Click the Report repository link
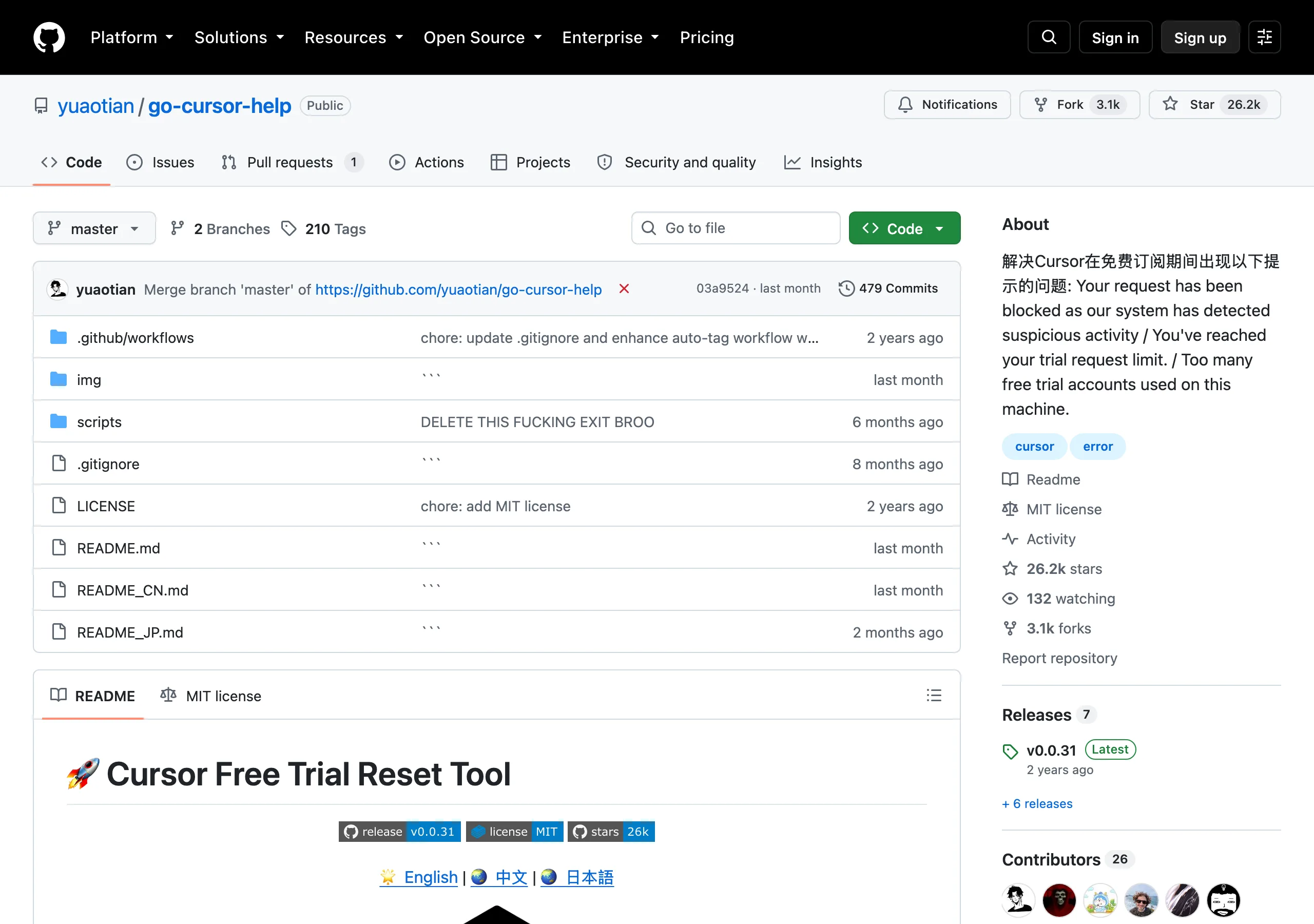Screen dimensions: 1314x924 (x=1059, y=658)
